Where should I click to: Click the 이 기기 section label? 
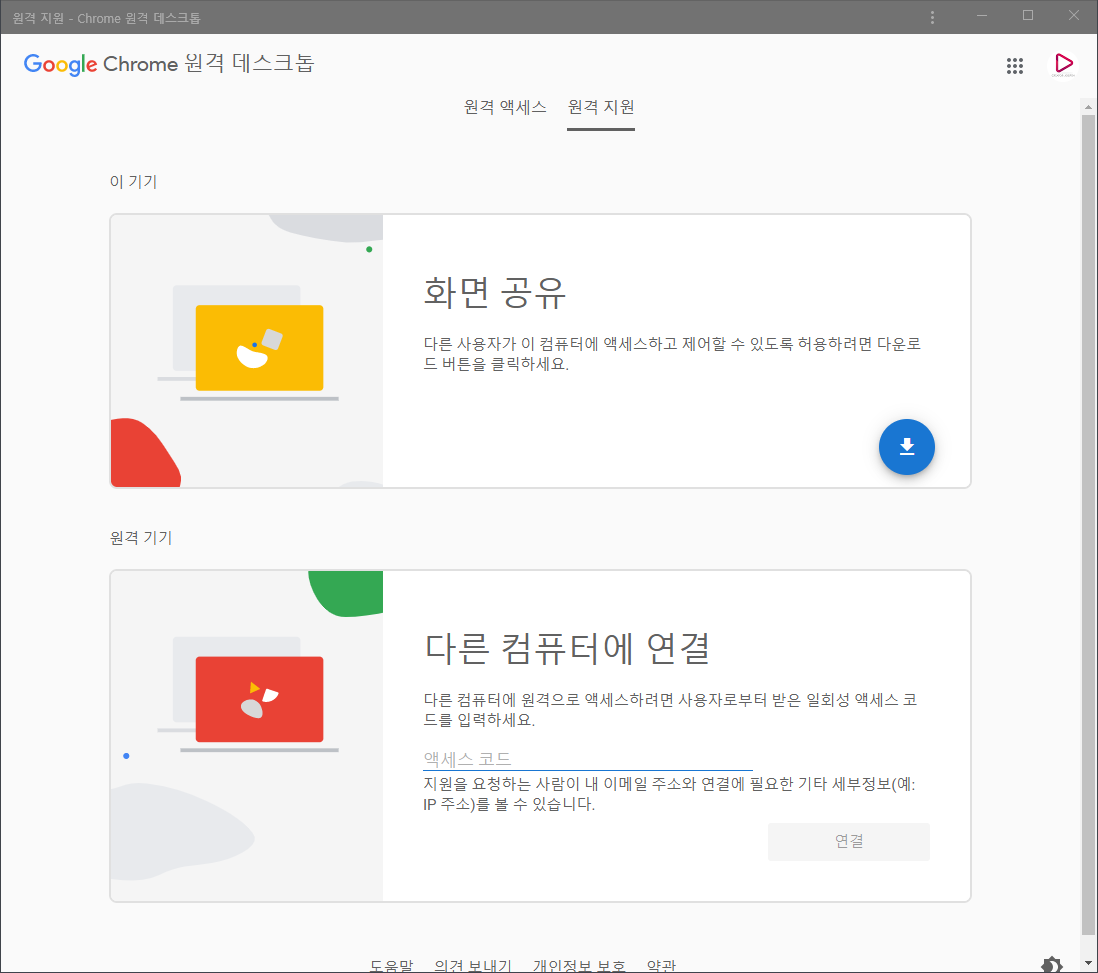pyautogui.click(x=133, y=182)
